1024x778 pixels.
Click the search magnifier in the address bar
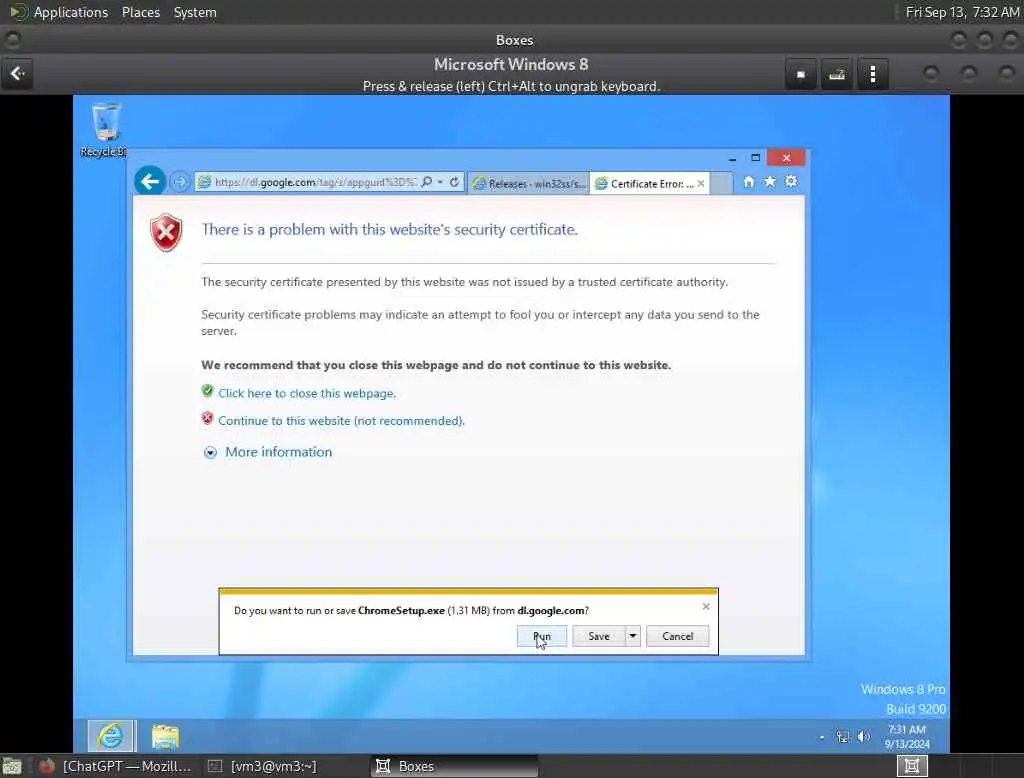pos(426,182)
